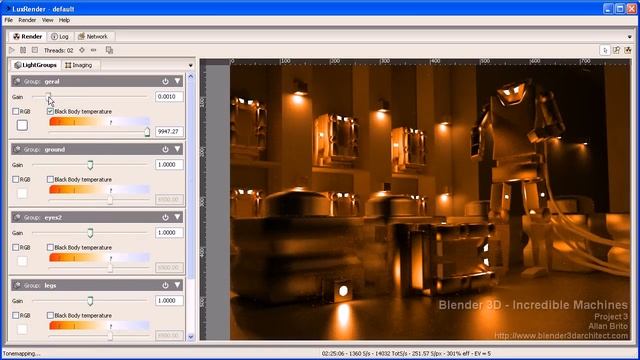Enable RGB checkbox in geral group
The image size is (640, 360).
[16, 111]
